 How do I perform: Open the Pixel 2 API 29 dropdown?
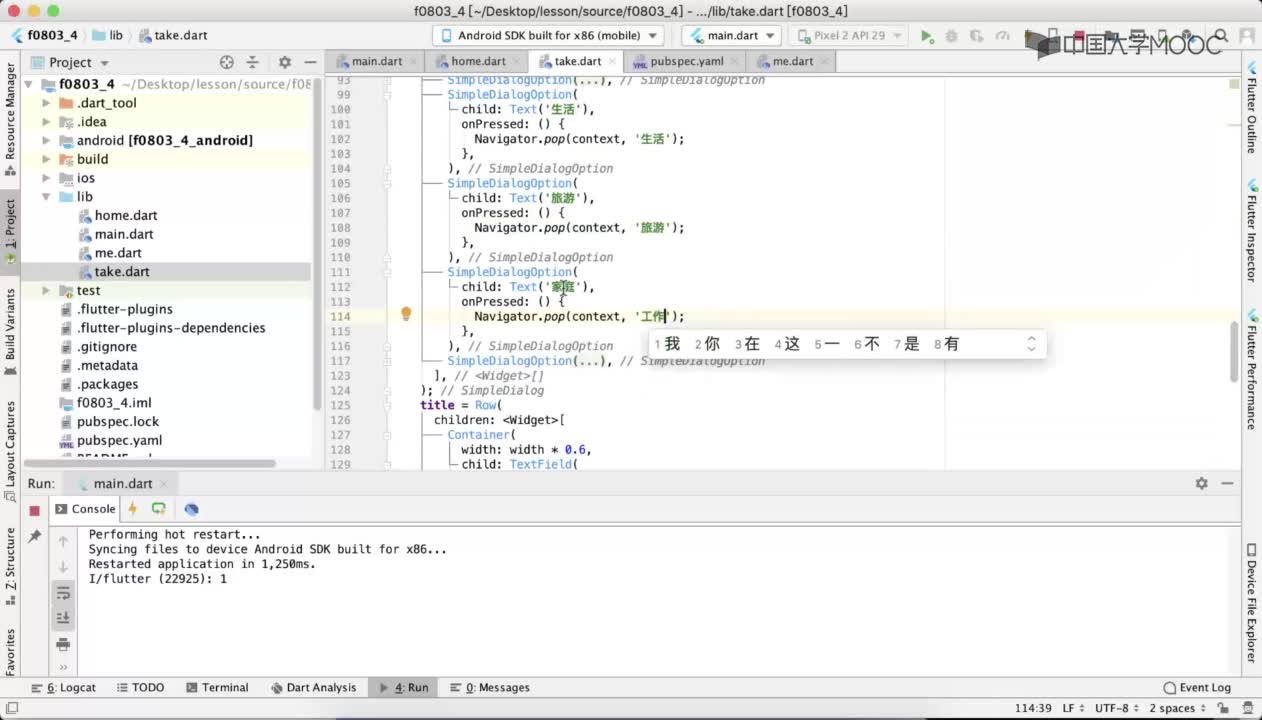coord(849,35)
